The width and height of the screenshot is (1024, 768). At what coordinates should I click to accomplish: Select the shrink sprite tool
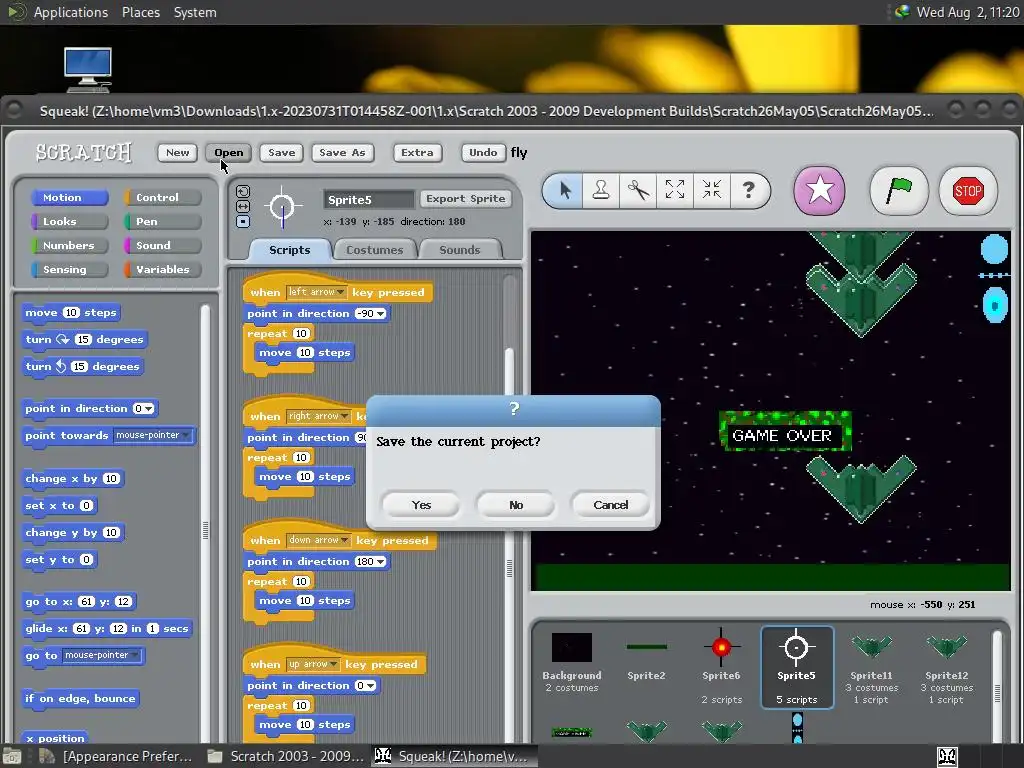pyautogui.click(x=711, y=190)
